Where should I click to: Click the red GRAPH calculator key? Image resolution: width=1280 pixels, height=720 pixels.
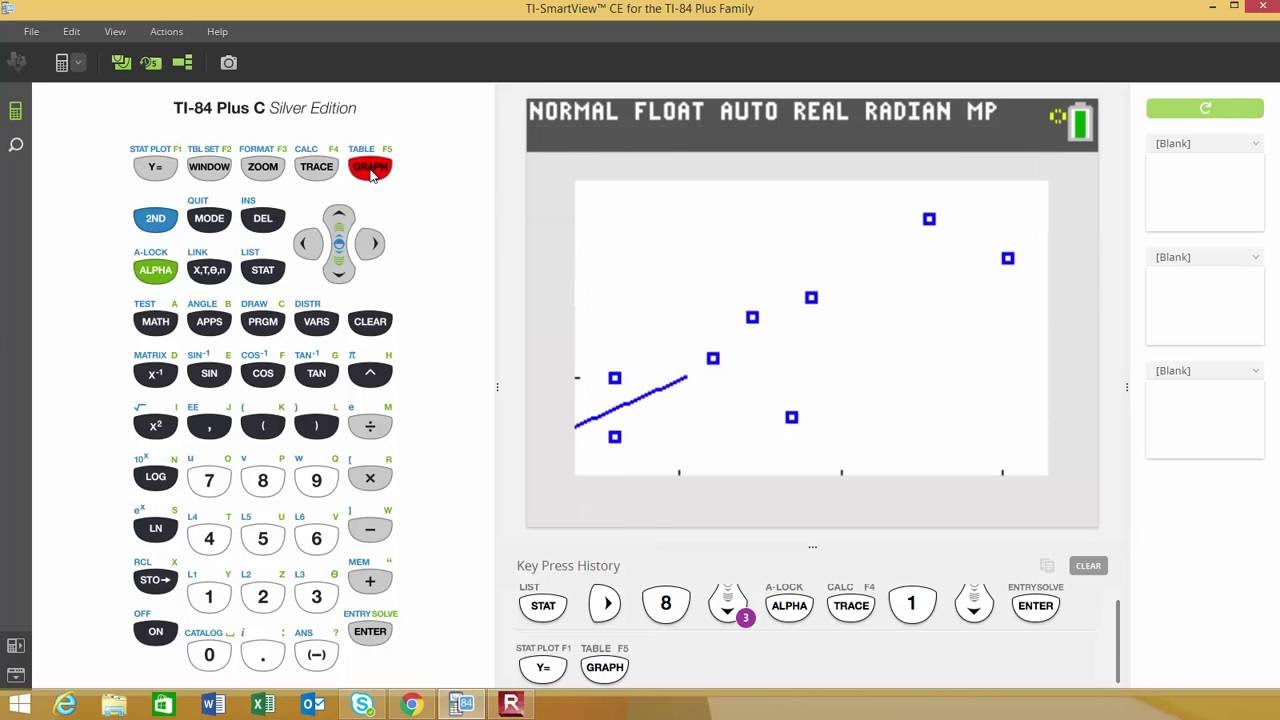tap(370, 167)
